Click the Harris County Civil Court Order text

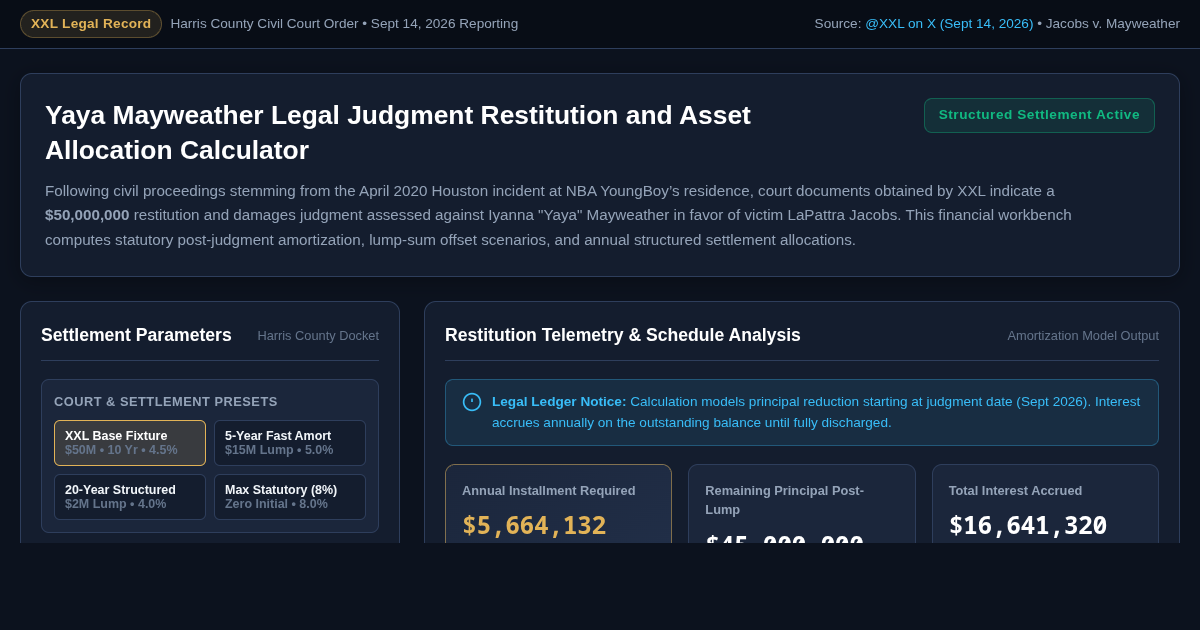click(264, 24)
